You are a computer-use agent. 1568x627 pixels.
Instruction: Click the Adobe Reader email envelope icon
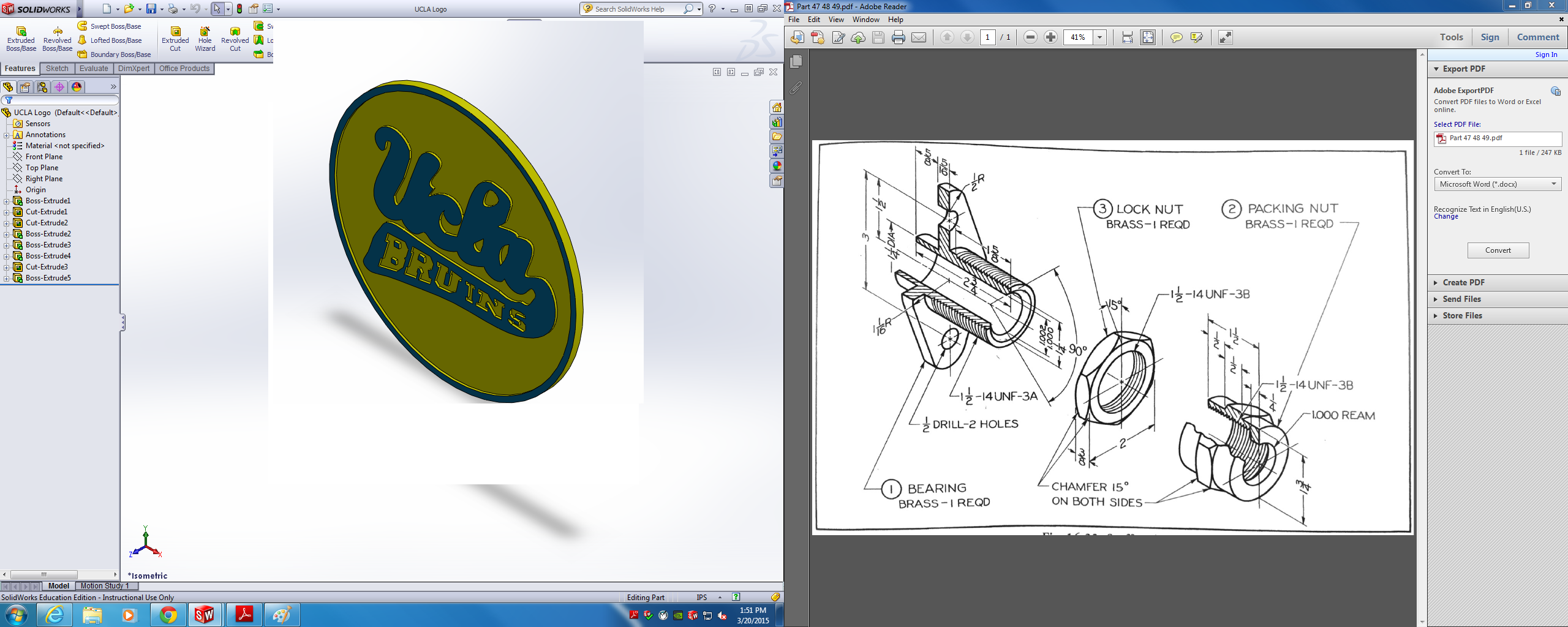coord(919,37)
